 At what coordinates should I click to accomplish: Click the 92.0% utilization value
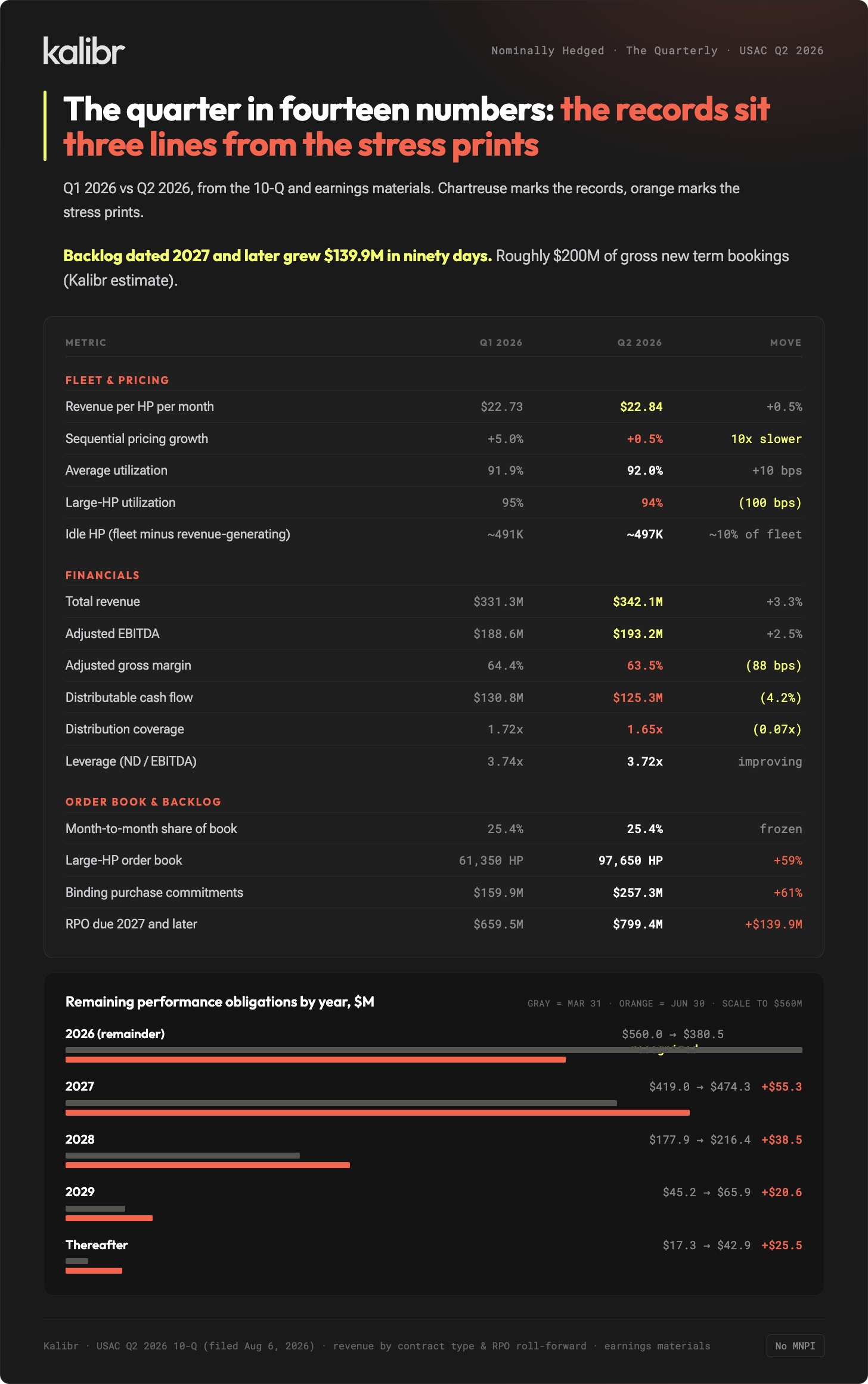click(x=644, y=470)
